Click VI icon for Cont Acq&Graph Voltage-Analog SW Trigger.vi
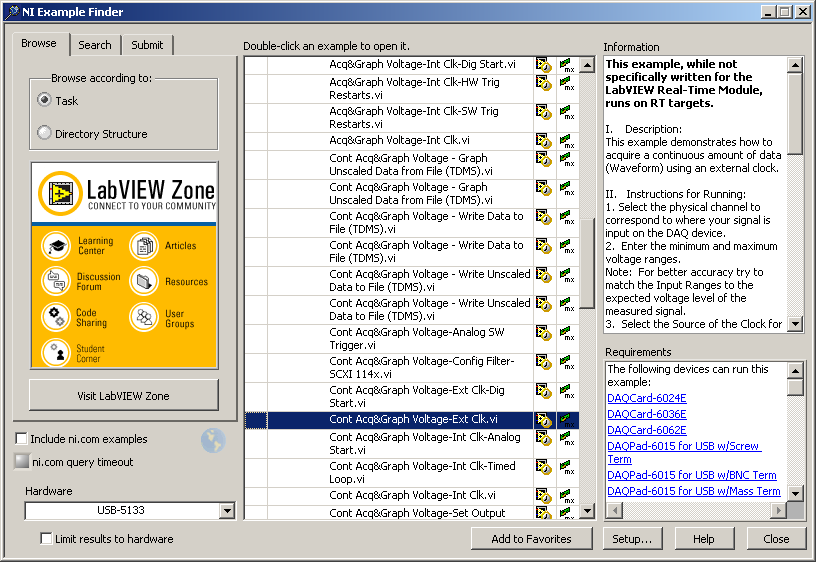The height and width of the screenshot is (562, 816). coord(544,333)
